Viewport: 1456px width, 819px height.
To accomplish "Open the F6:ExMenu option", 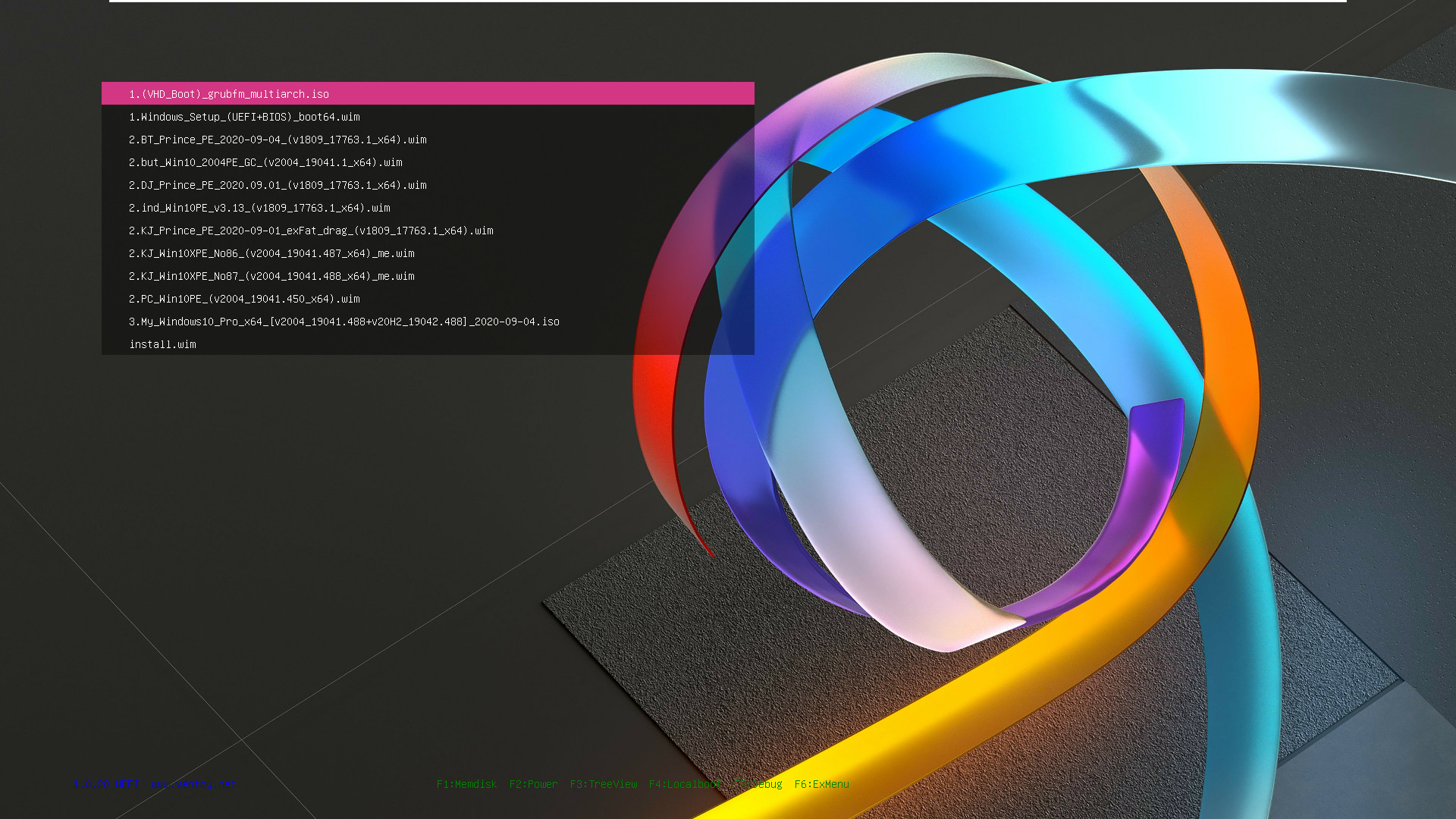I will coord(821,784).
